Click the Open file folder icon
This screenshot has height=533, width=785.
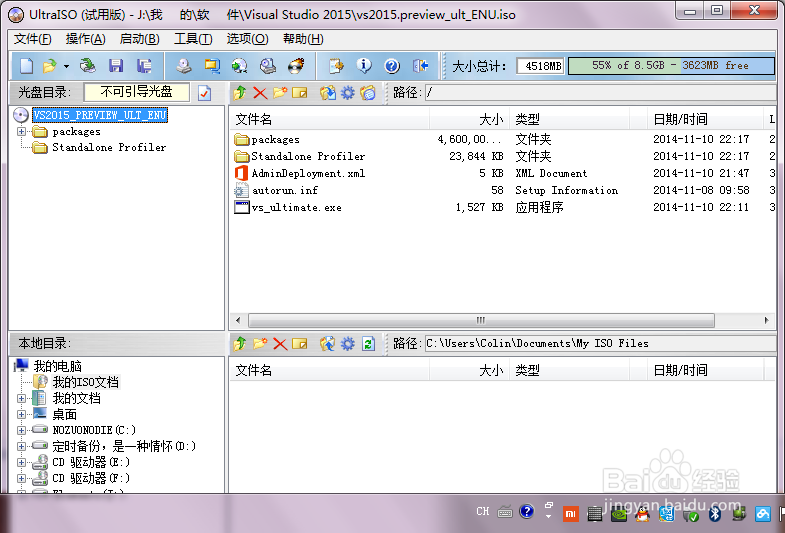click(50, 66)
